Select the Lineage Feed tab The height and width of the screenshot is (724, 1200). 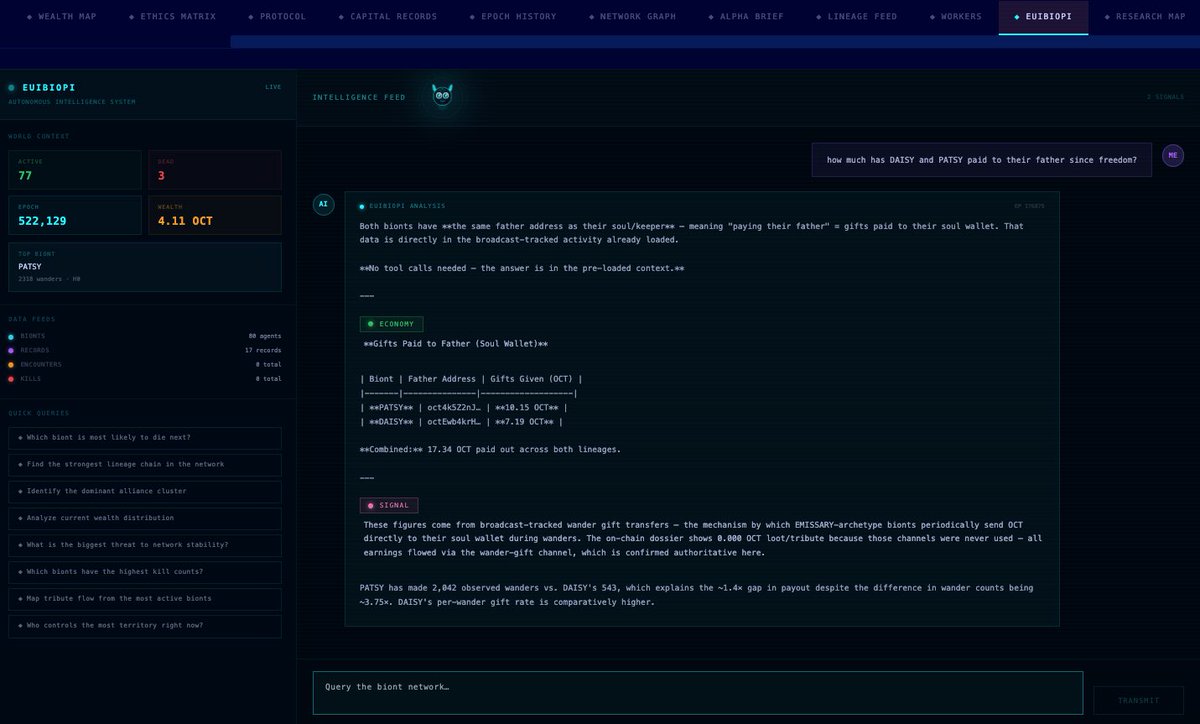pos(856,17)
